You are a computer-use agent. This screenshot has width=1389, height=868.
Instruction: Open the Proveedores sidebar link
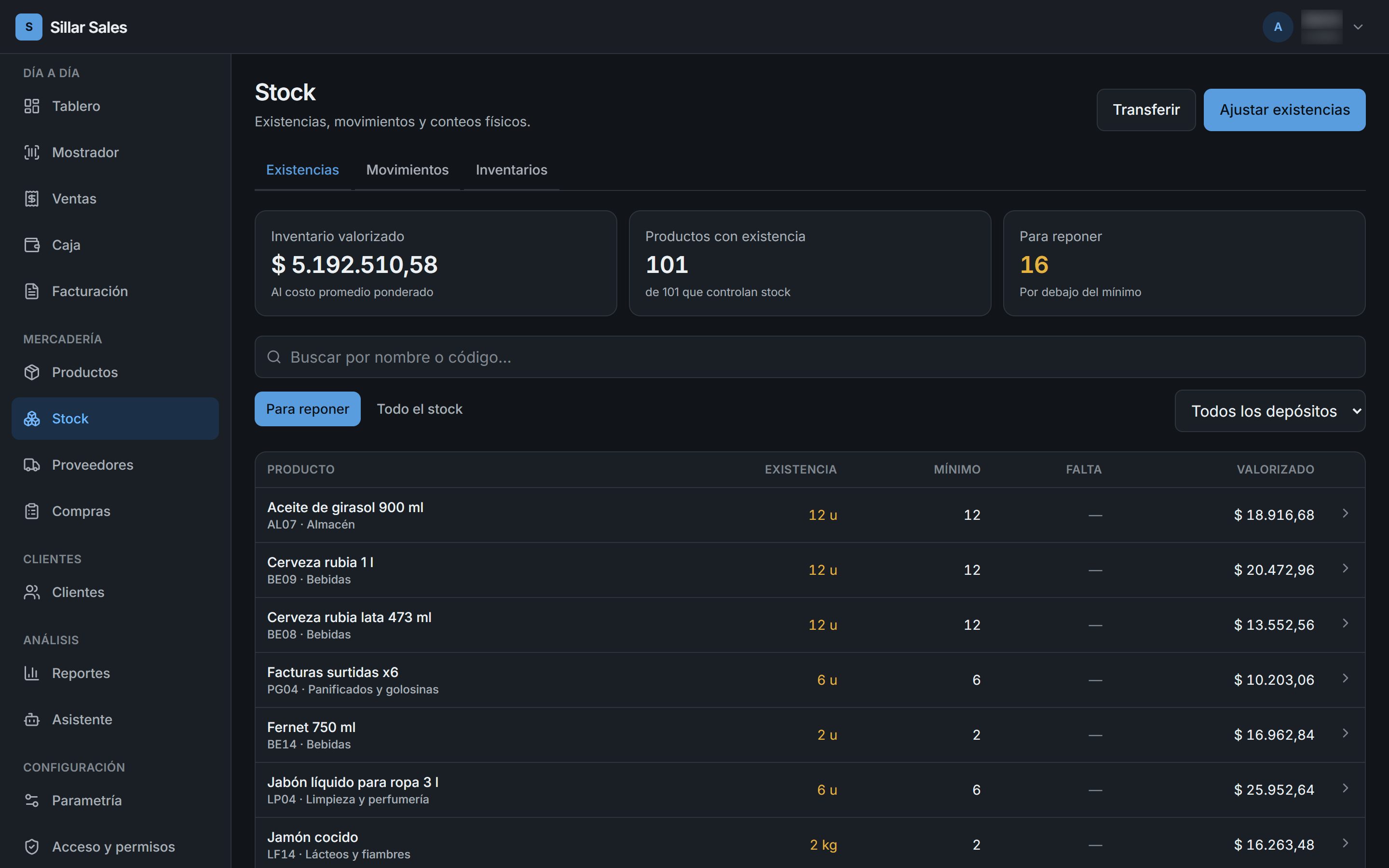pyautogui.click(x=115, y=465)
